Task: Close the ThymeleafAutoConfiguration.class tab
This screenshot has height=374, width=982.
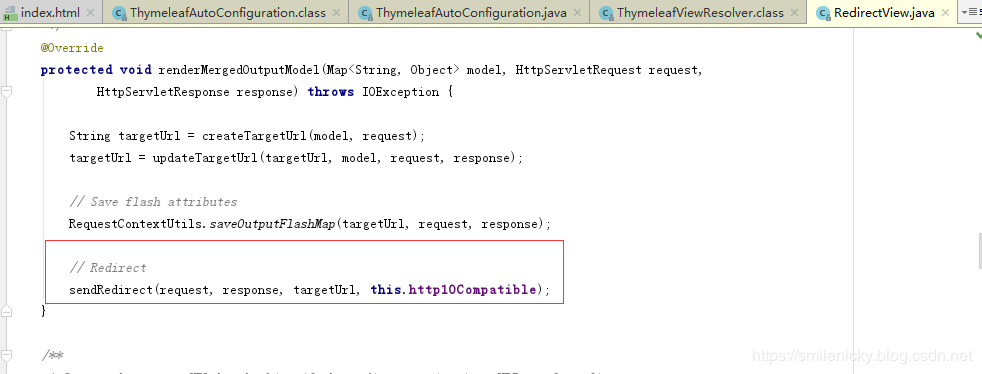Action: (337, 13)
